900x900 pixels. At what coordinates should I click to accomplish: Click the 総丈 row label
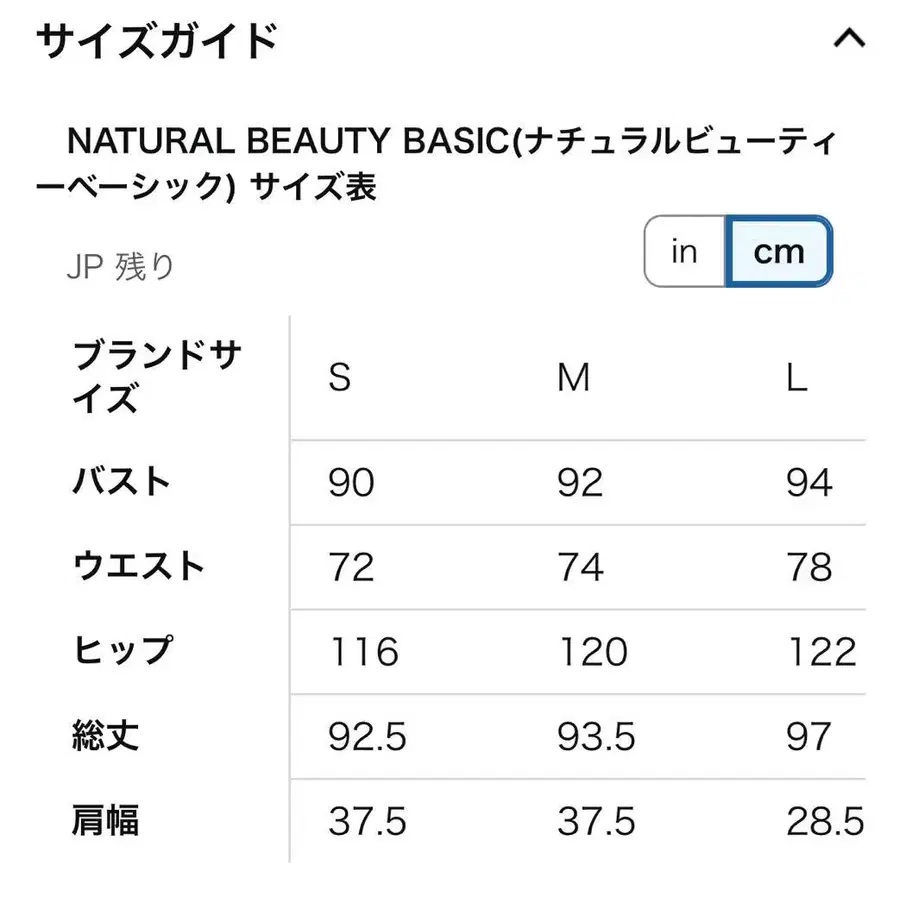click(105, 737)
